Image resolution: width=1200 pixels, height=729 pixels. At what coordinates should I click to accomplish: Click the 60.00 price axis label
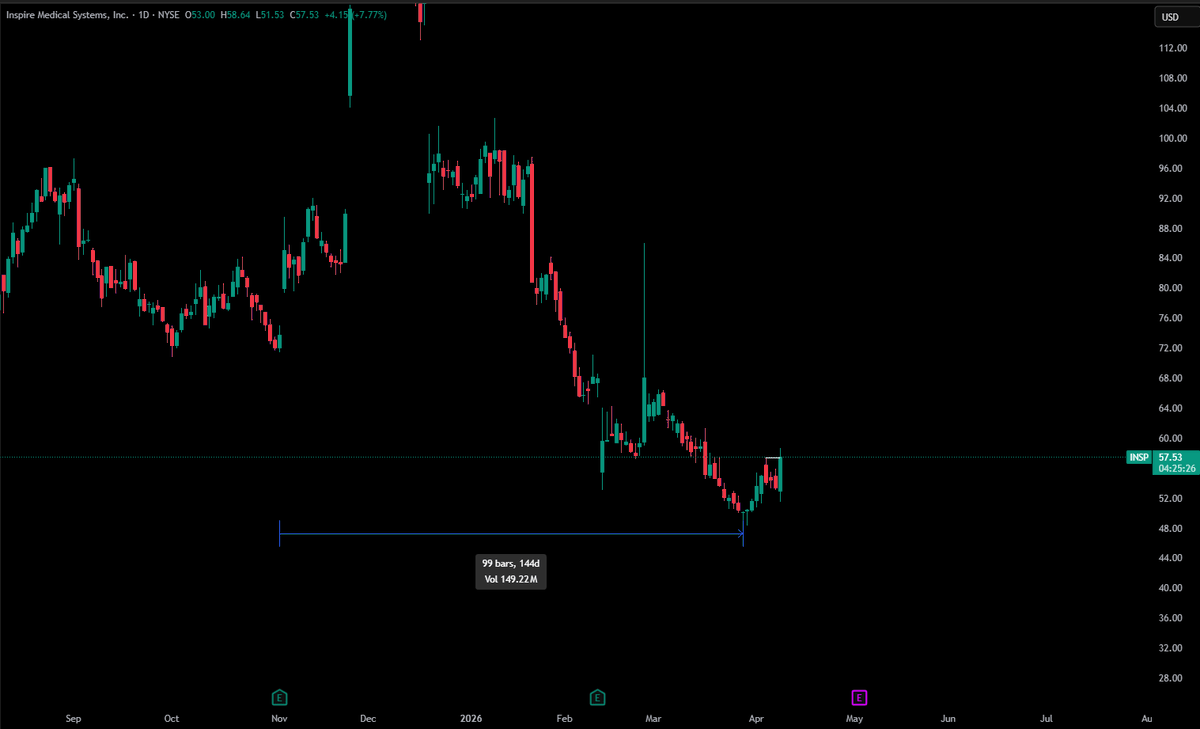pos(1171,438)
